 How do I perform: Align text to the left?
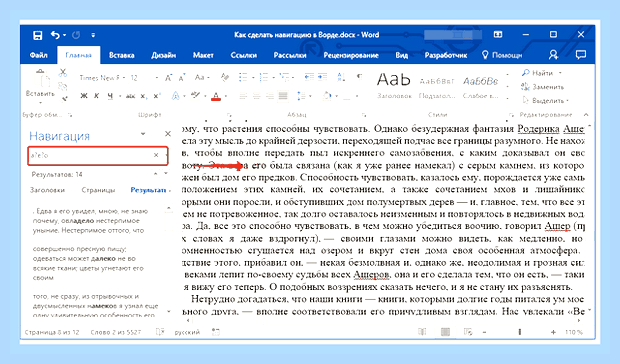click(x=243, y=96)
